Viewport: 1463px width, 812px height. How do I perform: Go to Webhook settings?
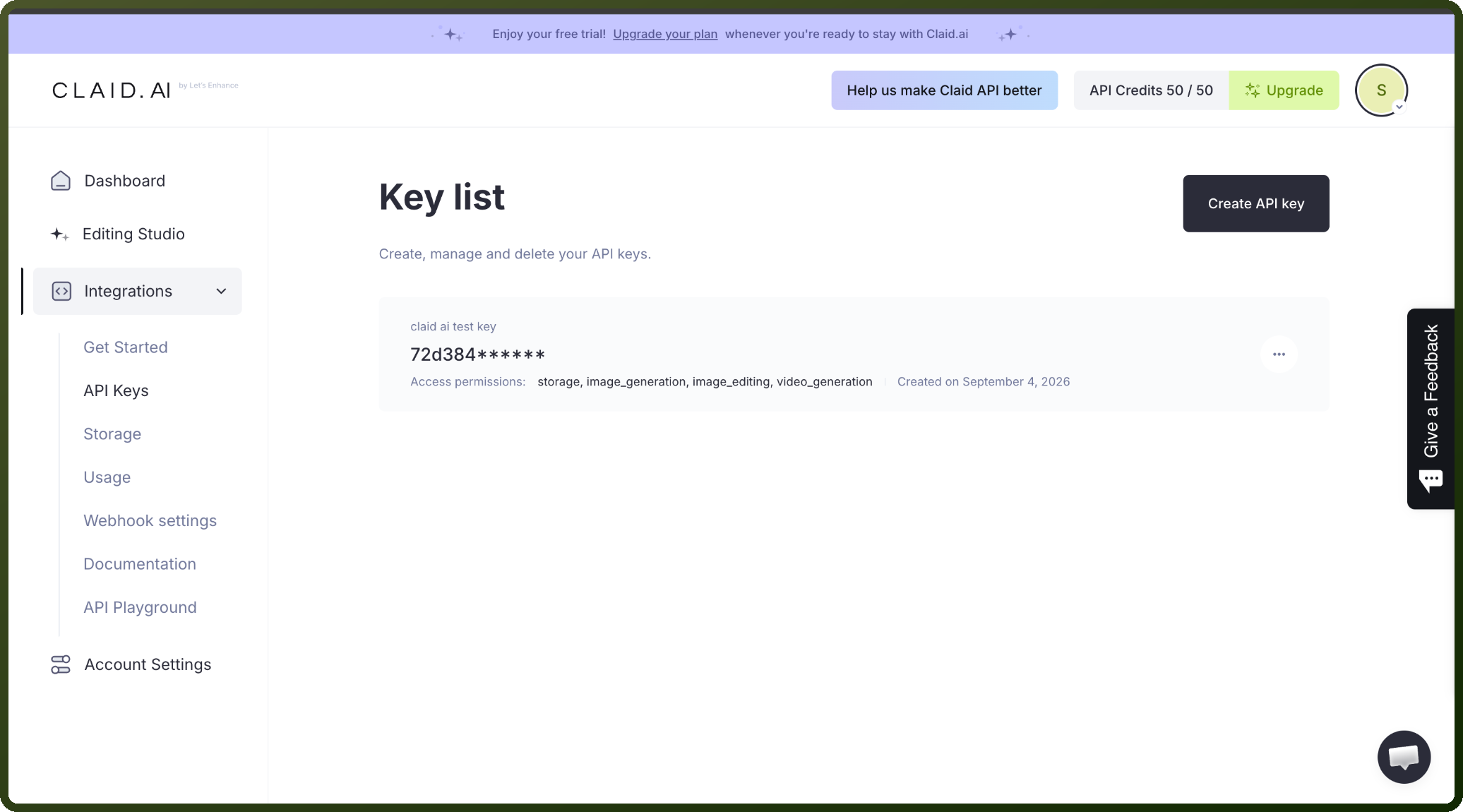click(x=150, y=520)
